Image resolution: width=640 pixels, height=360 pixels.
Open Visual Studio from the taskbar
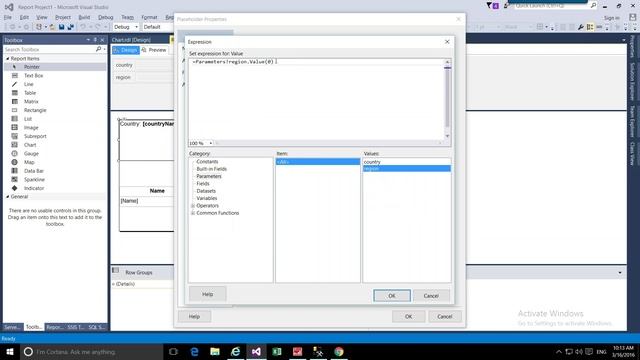click(x=256, y=351)
